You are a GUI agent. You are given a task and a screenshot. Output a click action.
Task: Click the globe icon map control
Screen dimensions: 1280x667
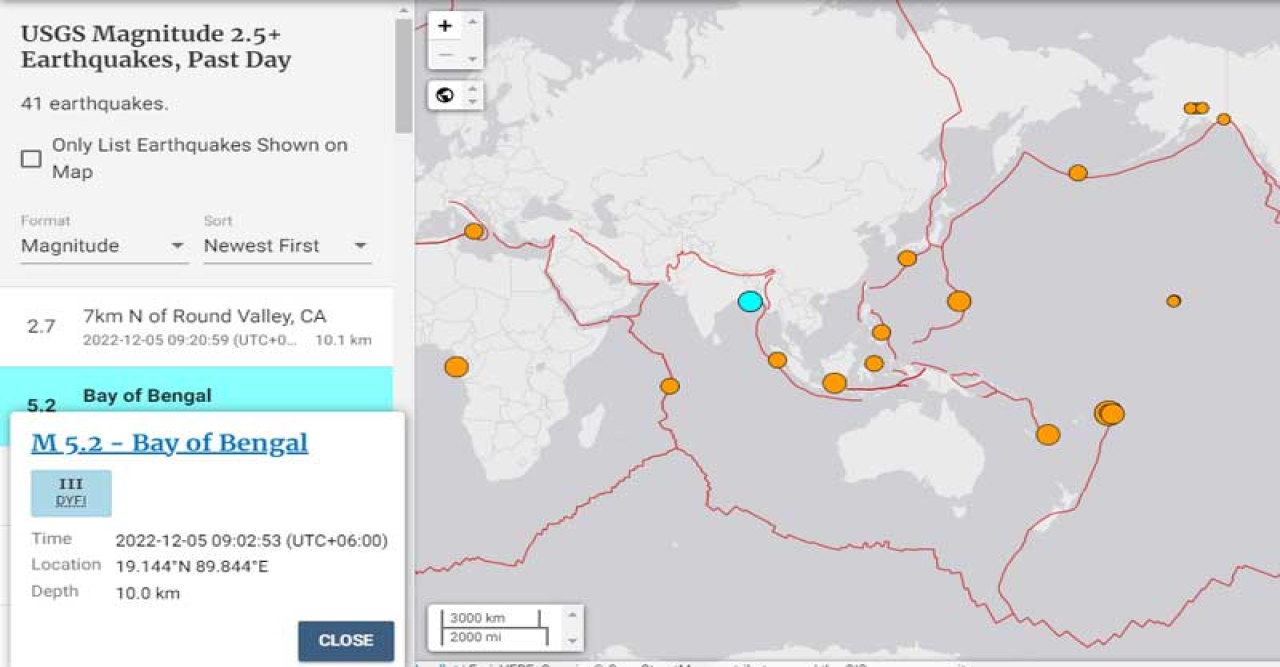point(446,95)
